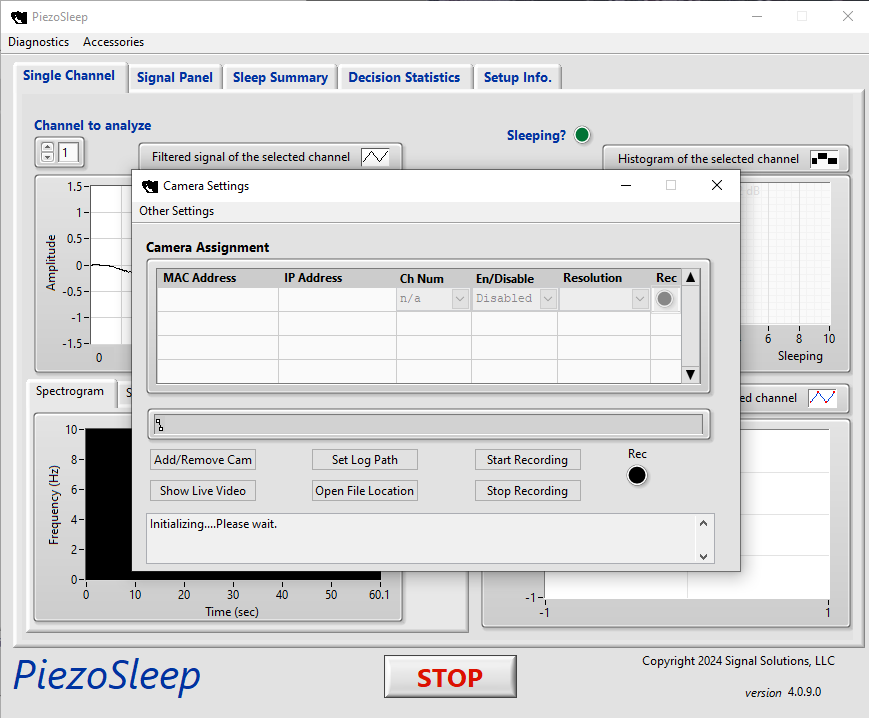Click the MAC Address column header
The width and height of the screenshot is (869, 718).
pos(200,278)
